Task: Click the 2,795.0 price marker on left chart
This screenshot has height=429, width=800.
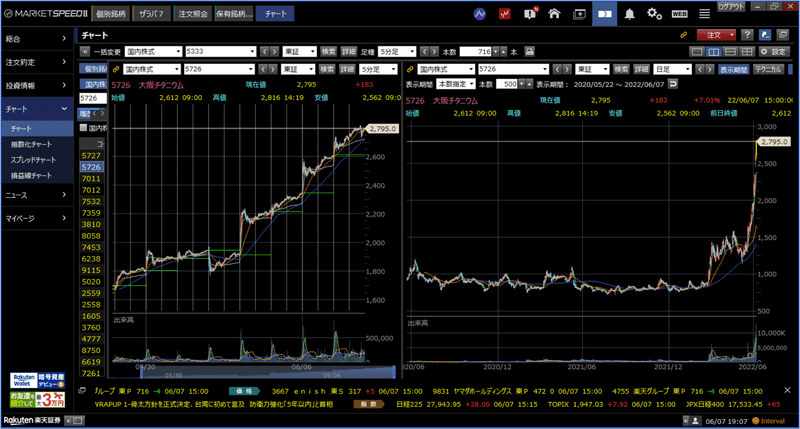Action: point(383,129)
